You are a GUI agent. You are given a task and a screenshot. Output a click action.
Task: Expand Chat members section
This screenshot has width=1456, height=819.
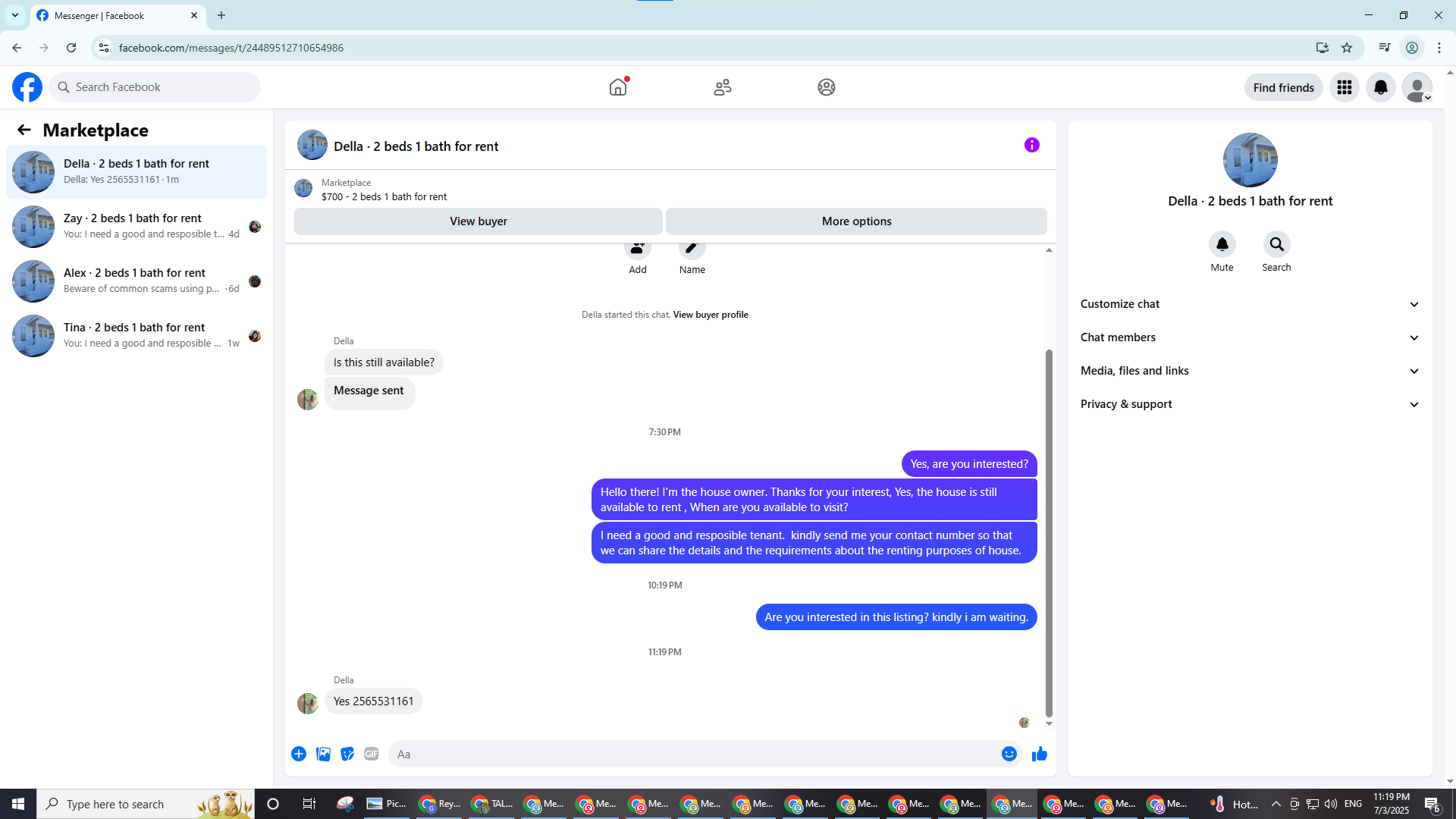tap(1249, 337)
